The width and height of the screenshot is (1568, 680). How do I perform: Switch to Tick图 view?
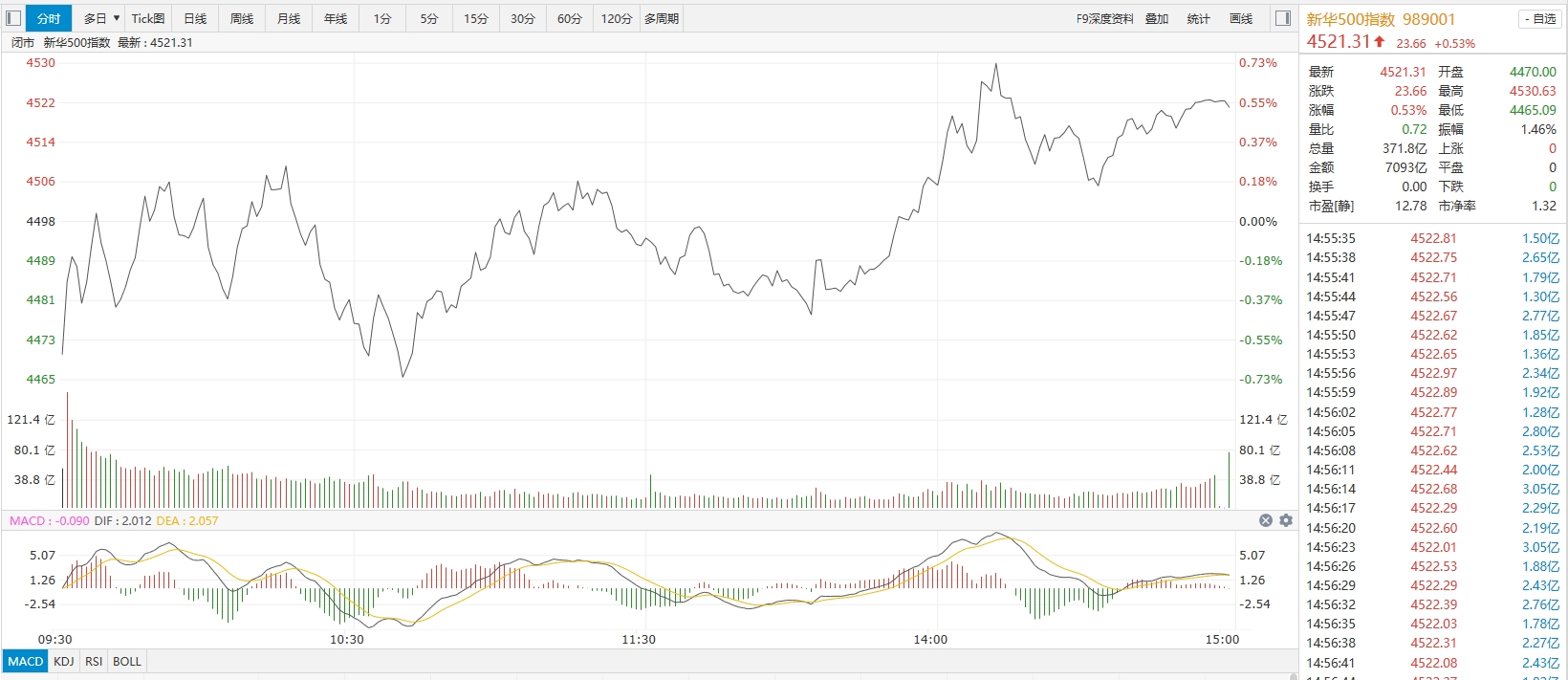coord(148,18)
